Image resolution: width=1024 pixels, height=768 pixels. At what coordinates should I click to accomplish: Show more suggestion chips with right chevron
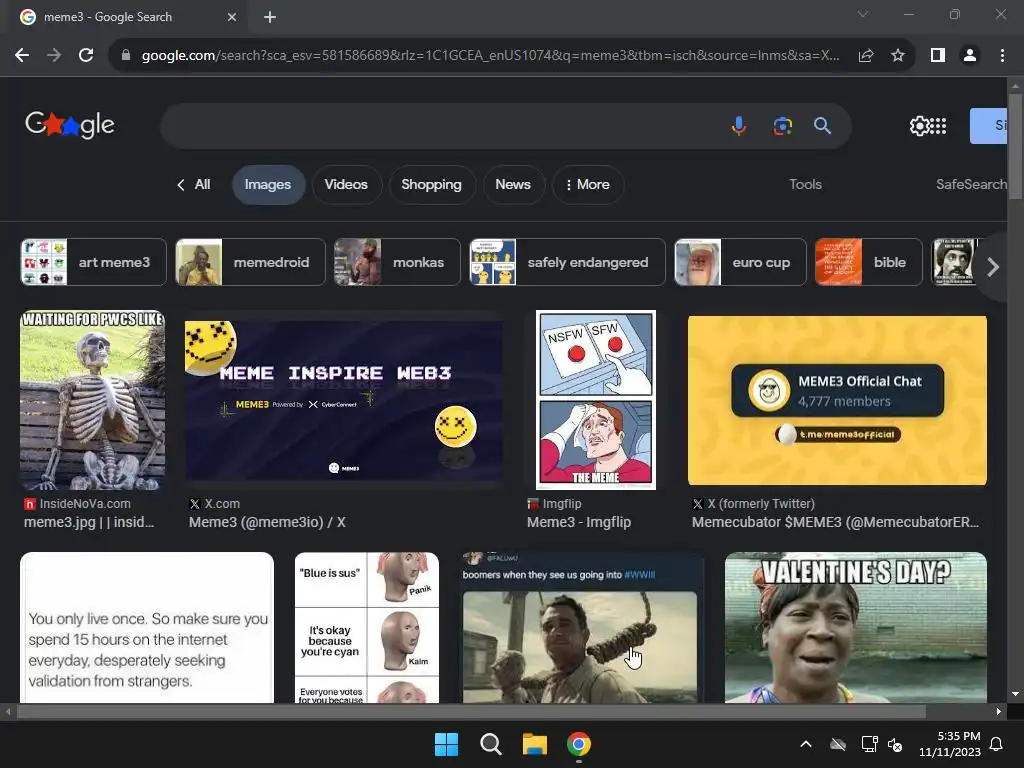click(992, 266)
